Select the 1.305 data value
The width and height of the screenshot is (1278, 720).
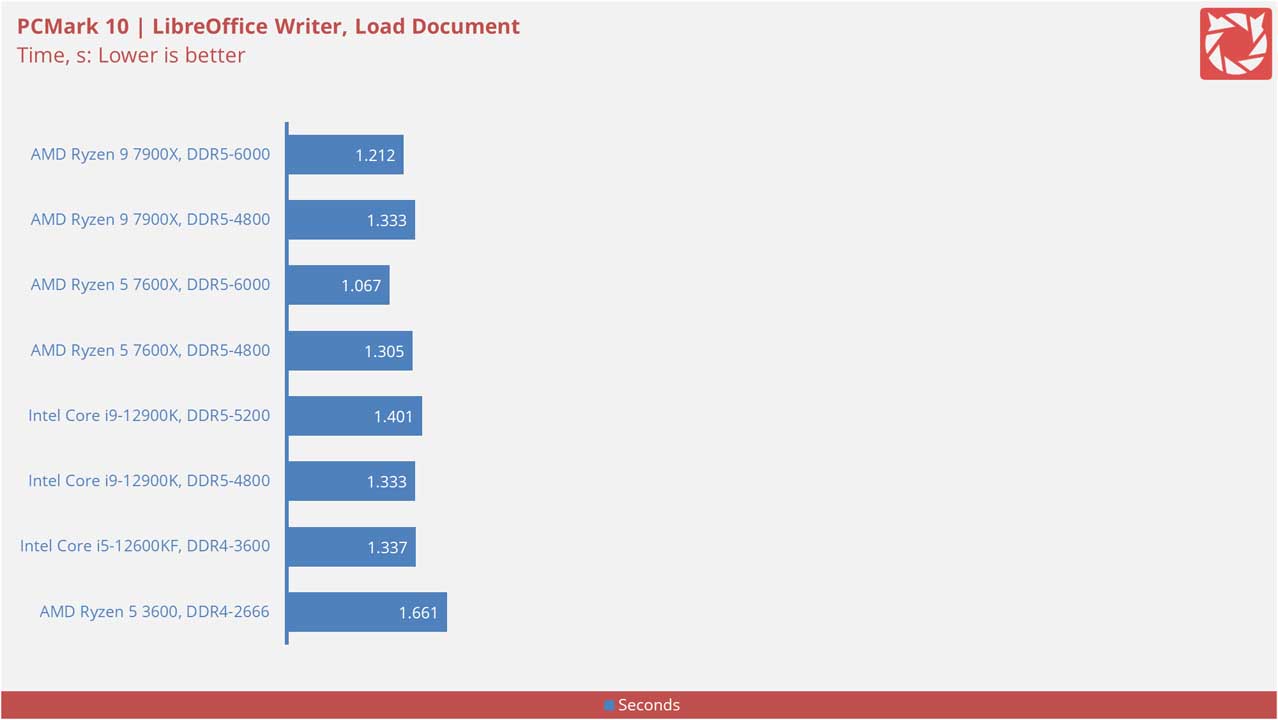pos(385,351)
